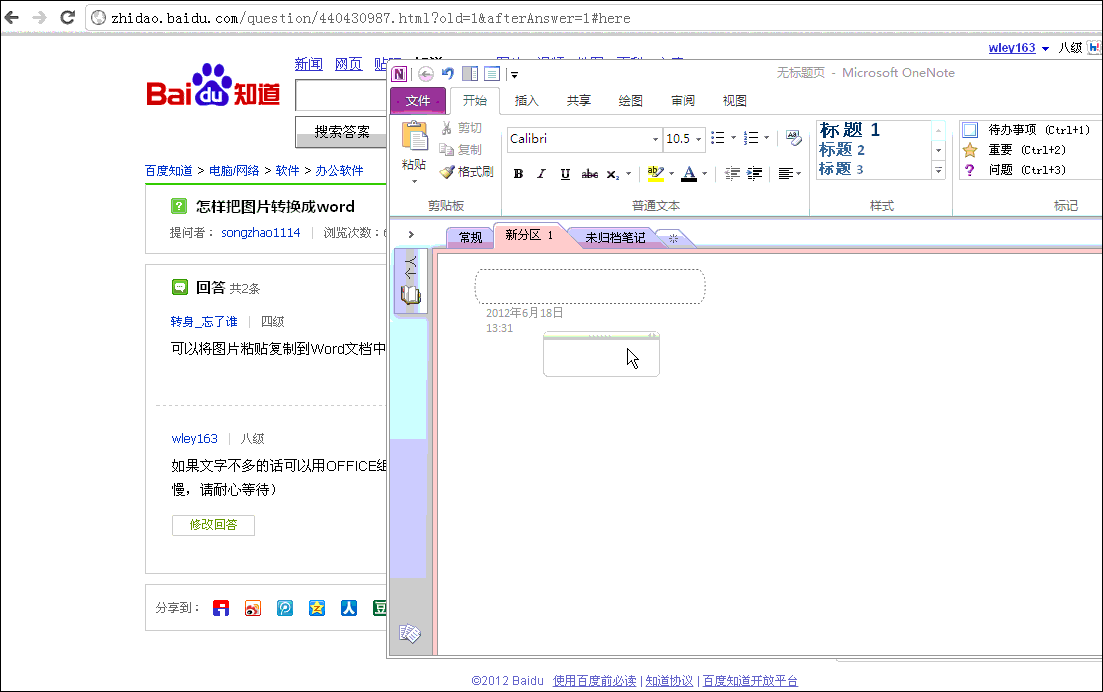This screenshot has height=692, width=1103.
Task: Switch to the Insert (插入) ribbon tab
Action: coord(526,101)
